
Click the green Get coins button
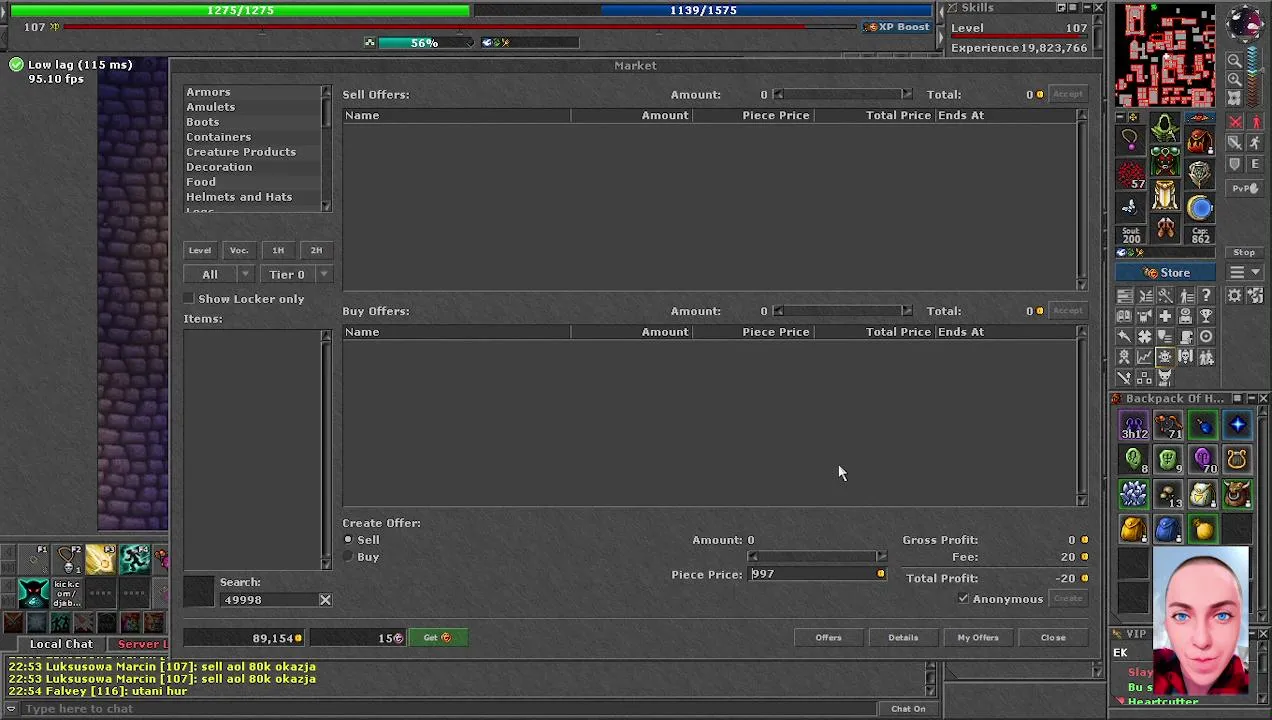pos(437,638)
